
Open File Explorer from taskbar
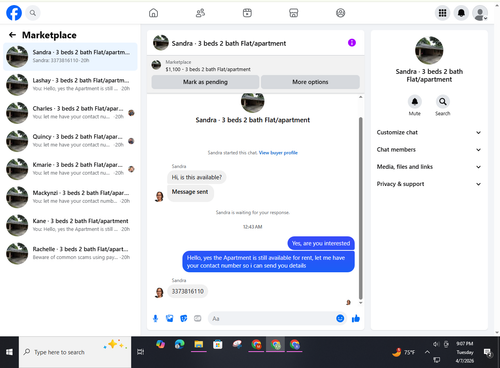click(x=199, y=344)
